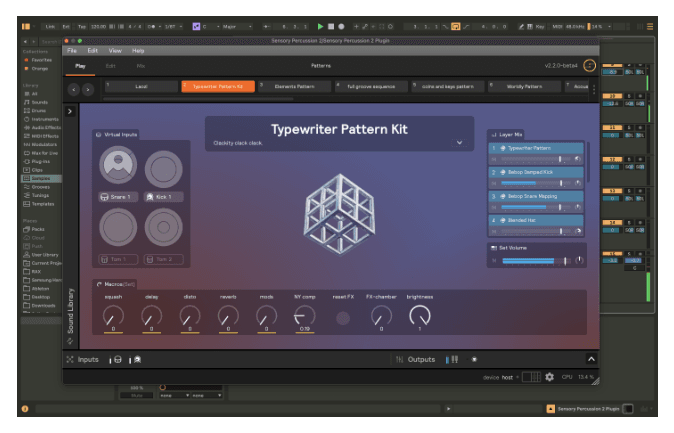Click the reset FX macro button
This screenshot has width=674, height=433.
click(x=343, y=319)
